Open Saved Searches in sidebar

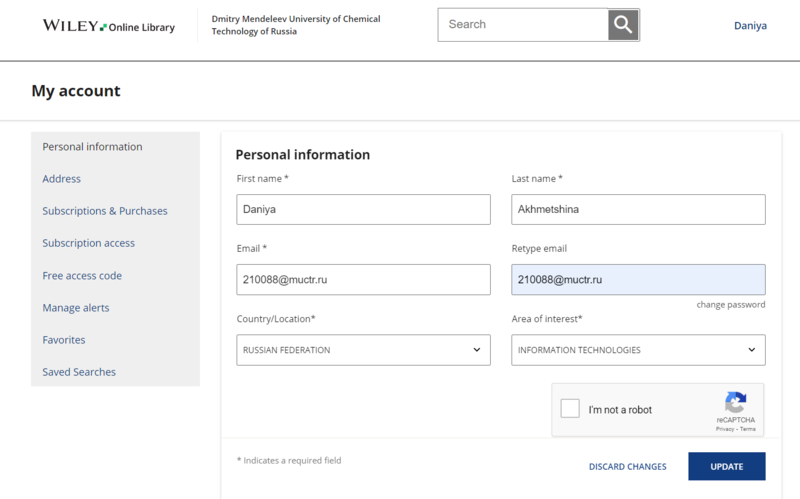click(x=79, y=372)
